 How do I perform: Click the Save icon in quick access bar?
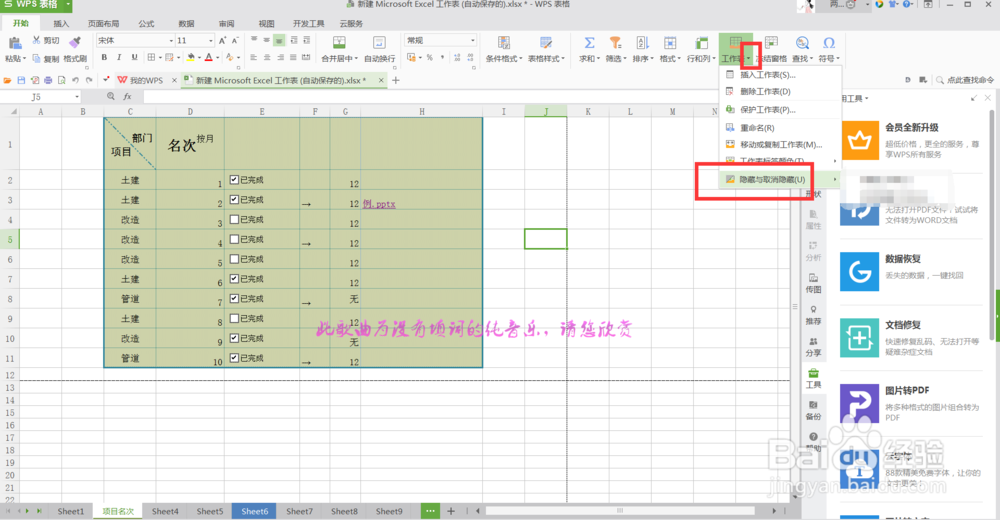click(x=21, y=80)
